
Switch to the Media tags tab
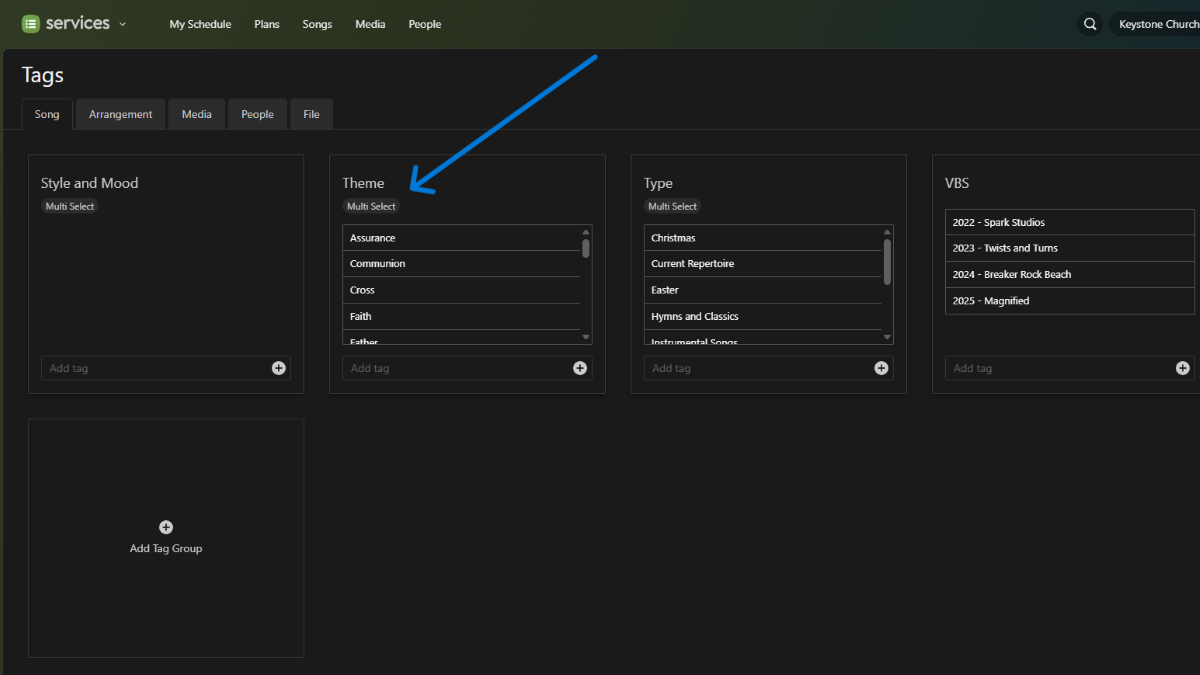tap(197, 114)
